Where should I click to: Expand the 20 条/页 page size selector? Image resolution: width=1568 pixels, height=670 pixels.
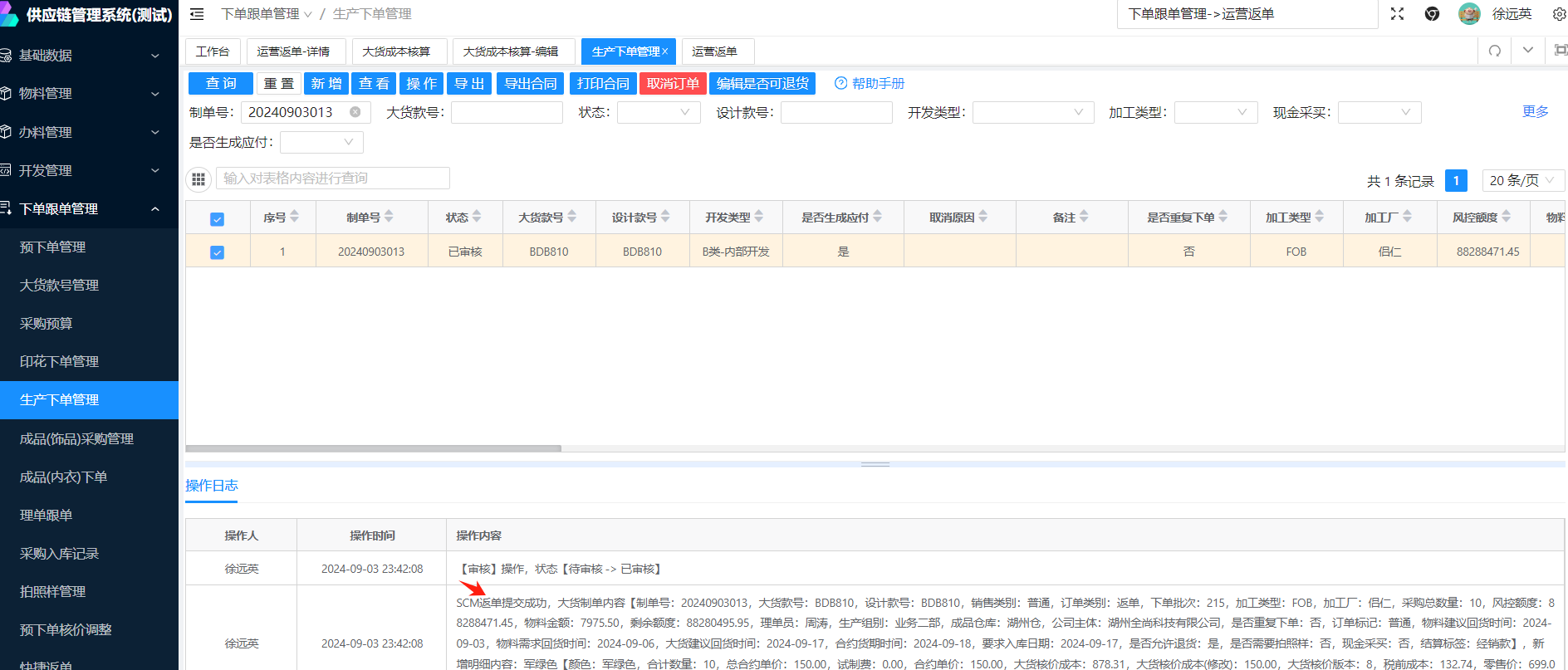pos(1521,180)
